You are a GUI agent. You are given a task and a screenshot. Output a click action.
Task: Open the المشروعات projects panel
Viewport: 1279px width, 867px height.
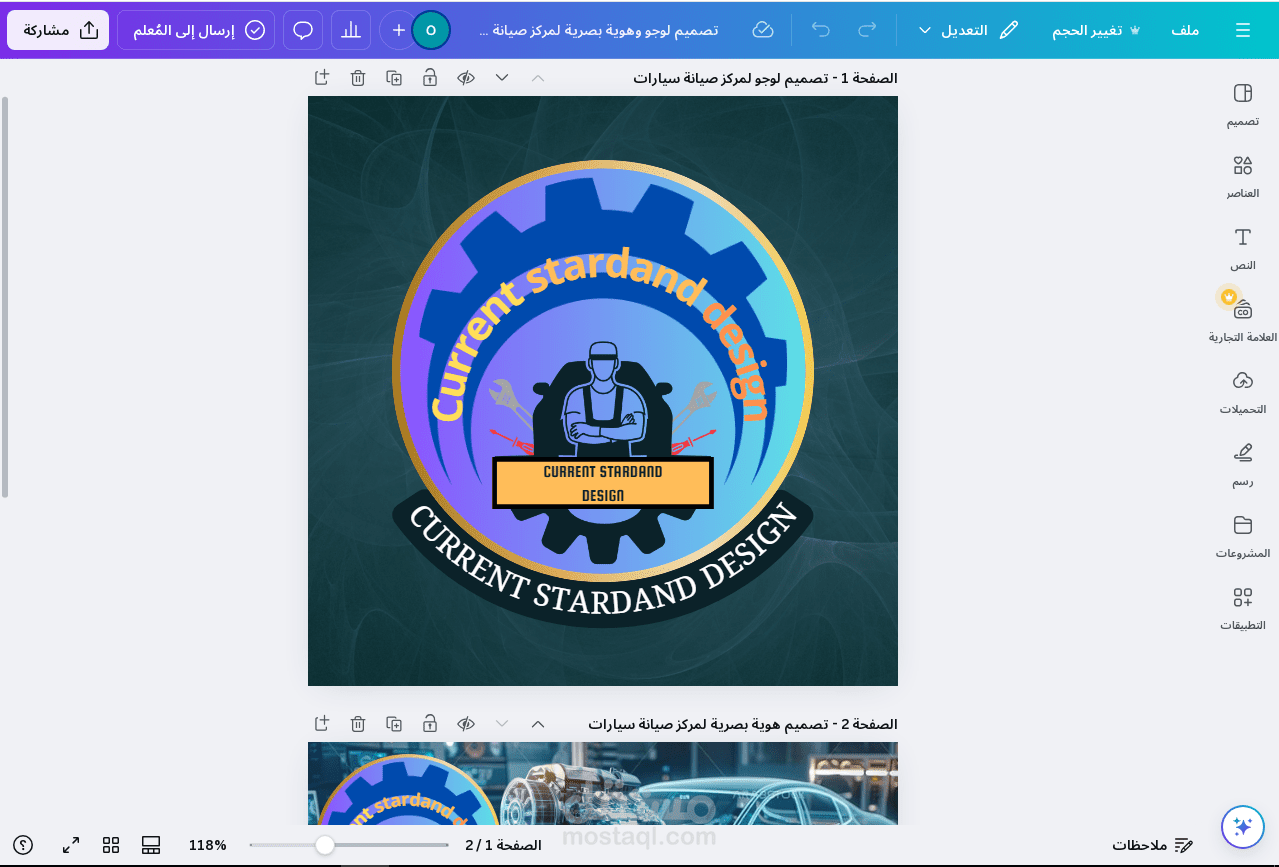tap(1243, 537)
